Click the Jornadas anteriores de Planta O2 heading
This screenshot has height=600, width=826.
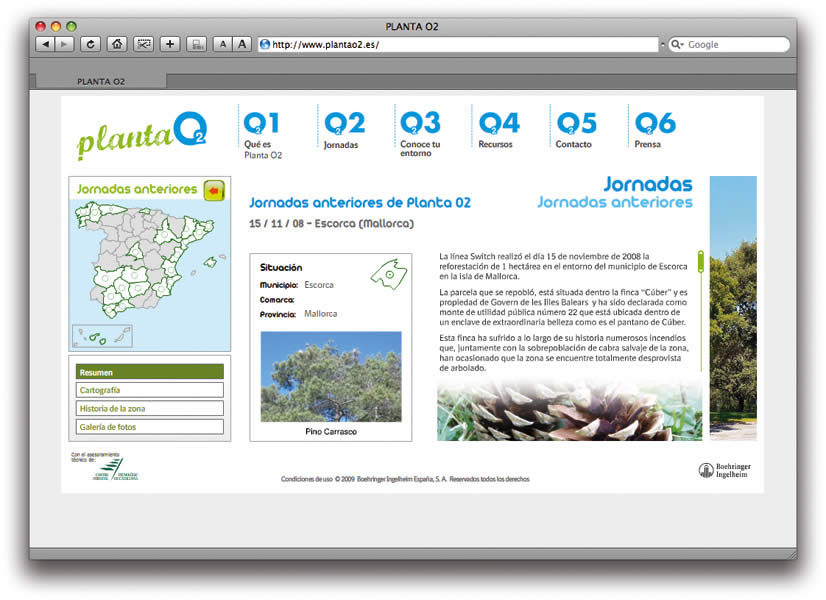[360, 203]
